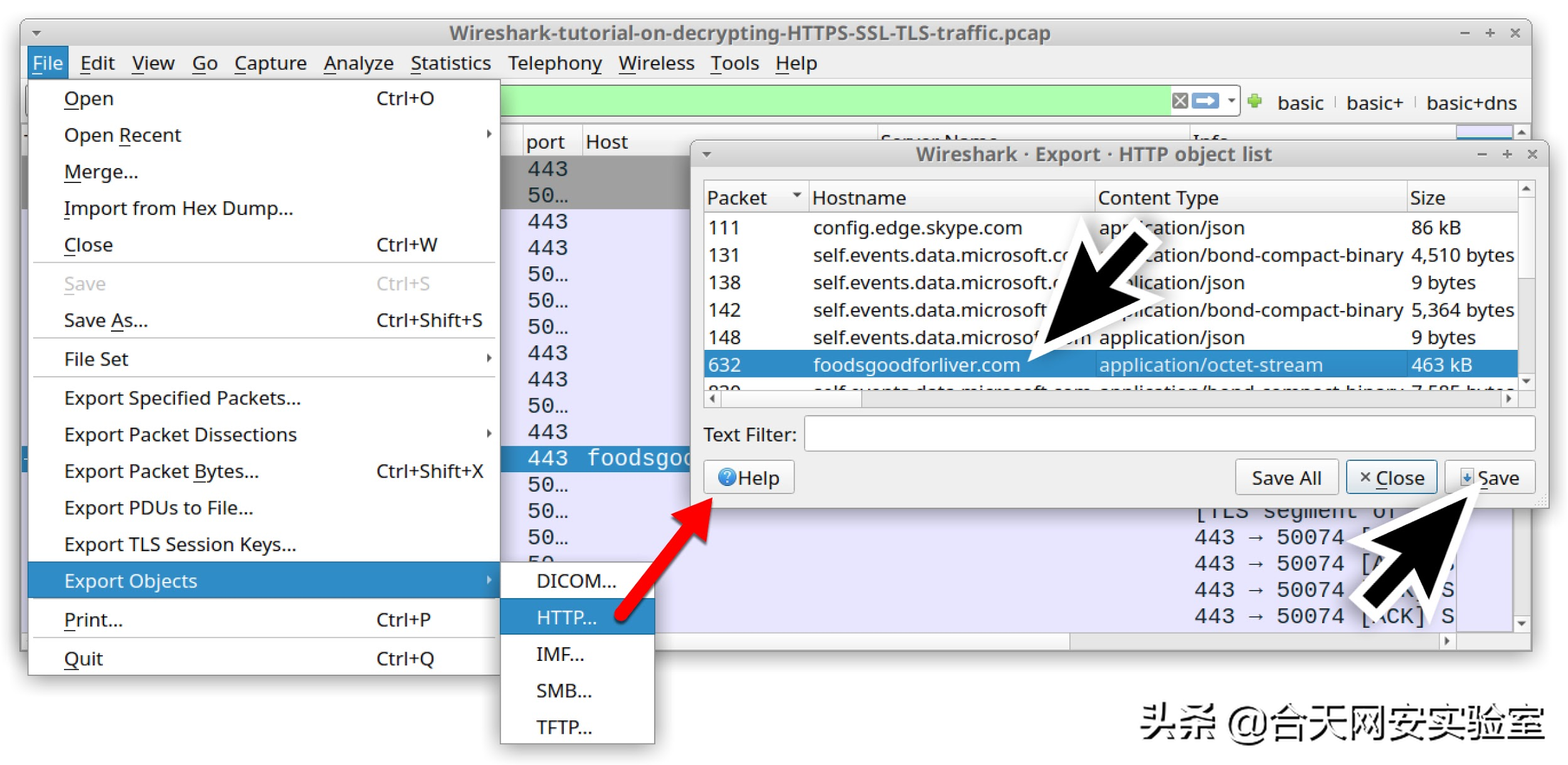1568x765 pixels.
Task: Open the Help menu
Action: [x=796, y=63]
